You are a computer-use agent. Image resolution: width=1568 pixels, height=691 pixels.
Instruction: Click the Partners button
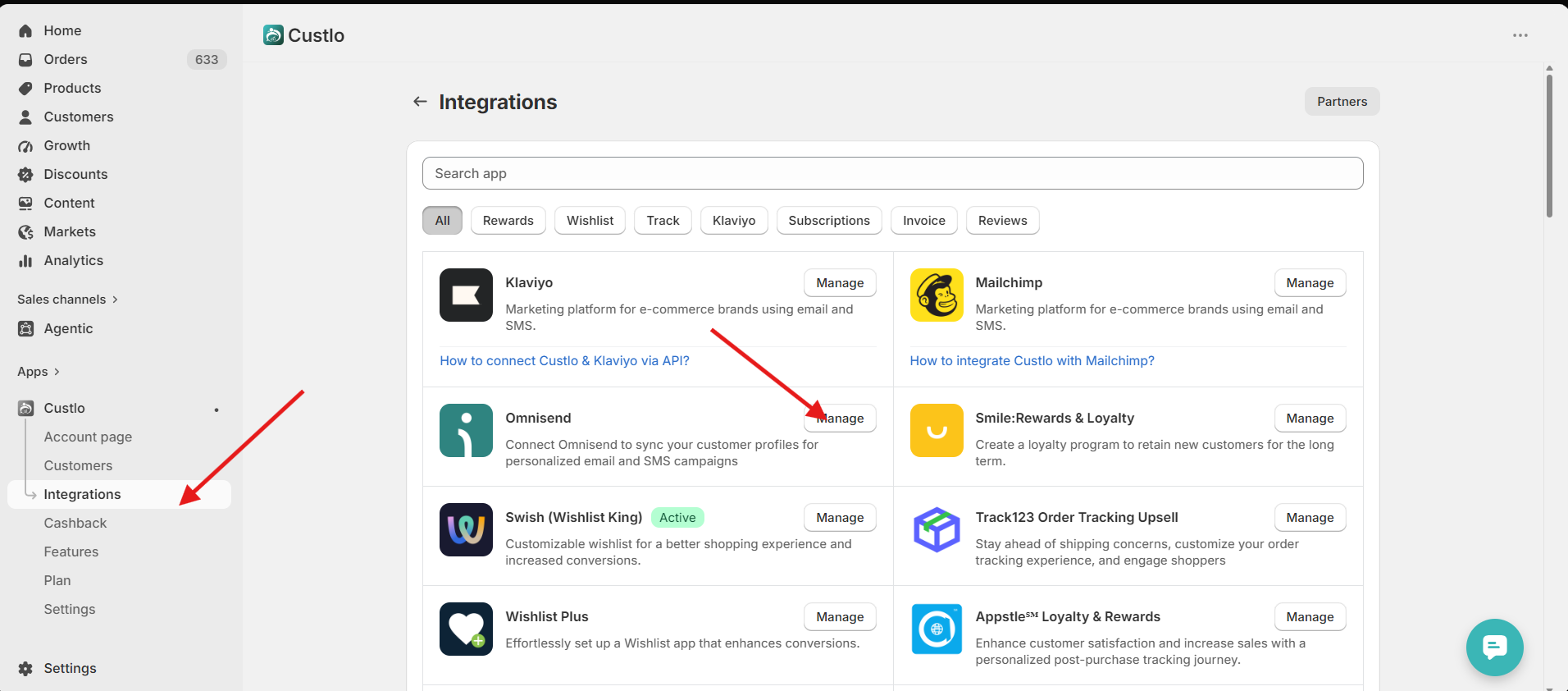click(1342, 102)
